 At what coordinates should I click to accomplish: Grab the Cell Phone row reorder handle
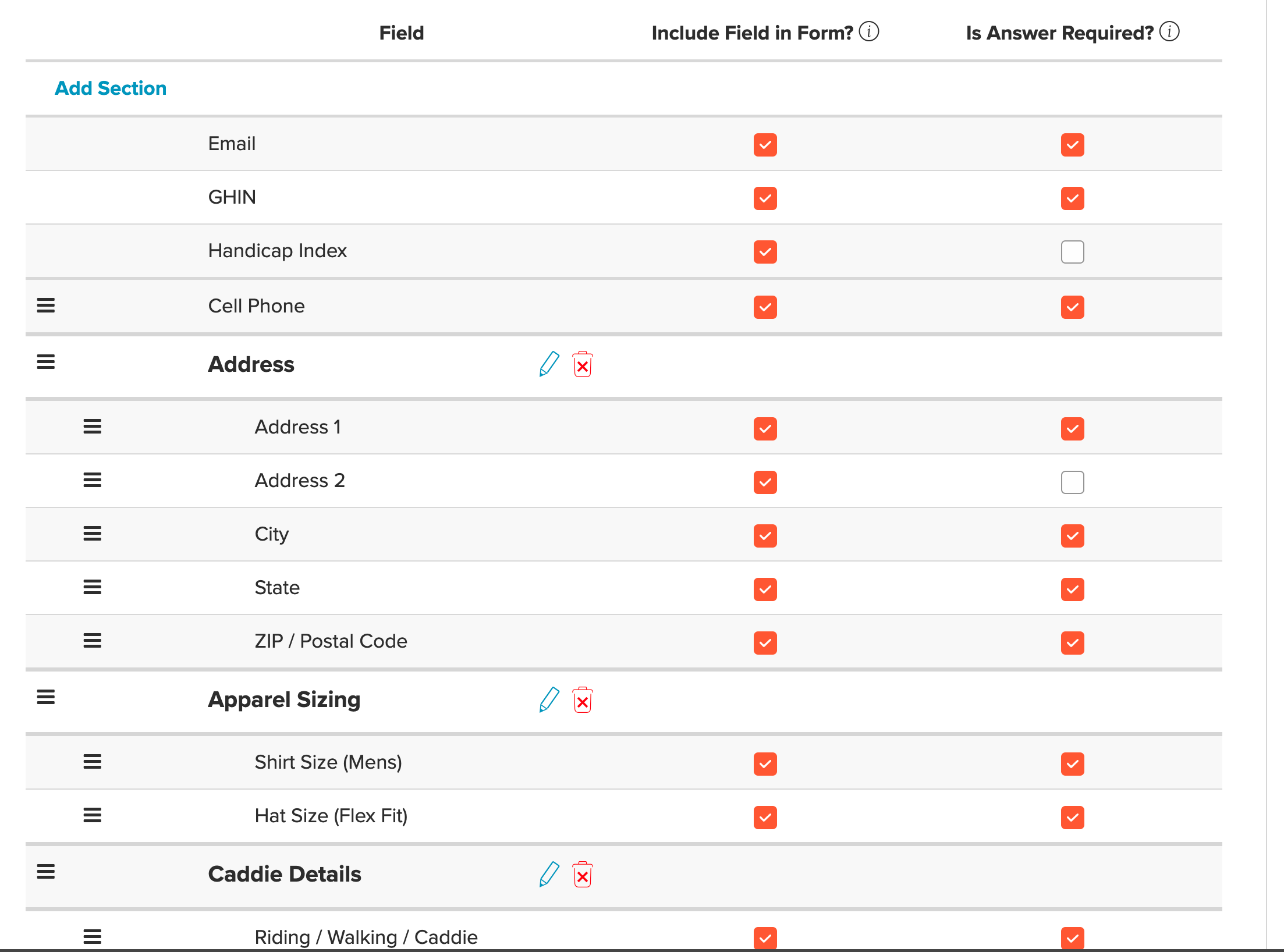coord(46,306)
